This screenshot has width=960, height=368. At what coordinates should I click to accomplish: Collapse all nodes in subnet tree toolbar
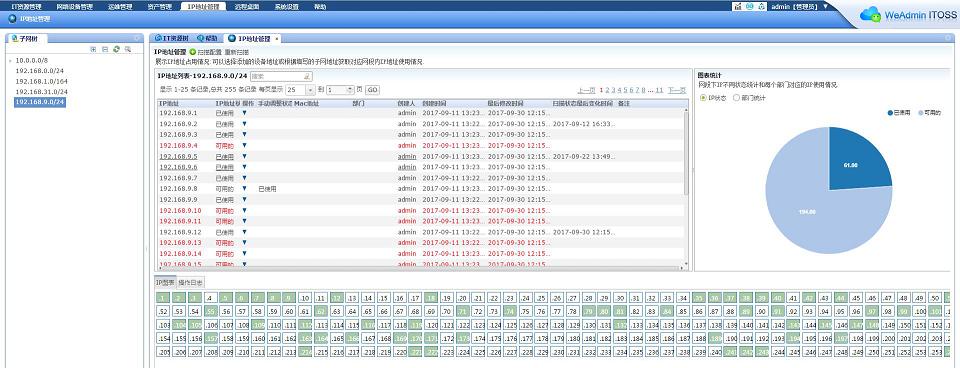click(x=105, y=49)
